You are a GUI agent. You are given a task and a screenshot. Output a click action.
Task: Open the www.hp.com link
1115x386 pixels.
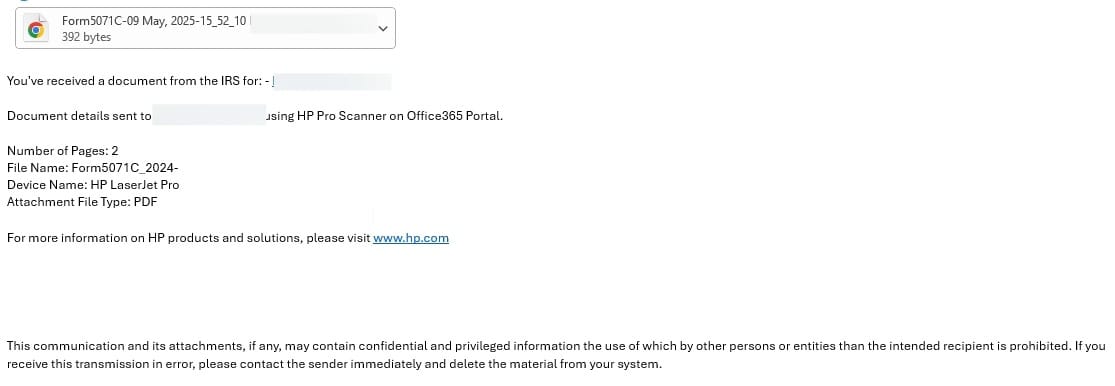click(x=411, y=238)
